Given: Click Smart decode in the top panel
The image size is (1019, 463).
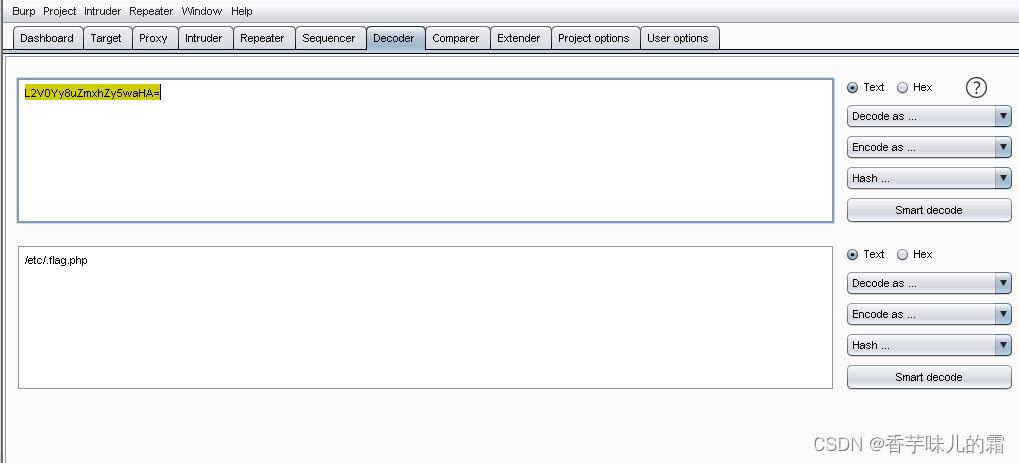Looking at the screenshot, I should click(929, 210).
